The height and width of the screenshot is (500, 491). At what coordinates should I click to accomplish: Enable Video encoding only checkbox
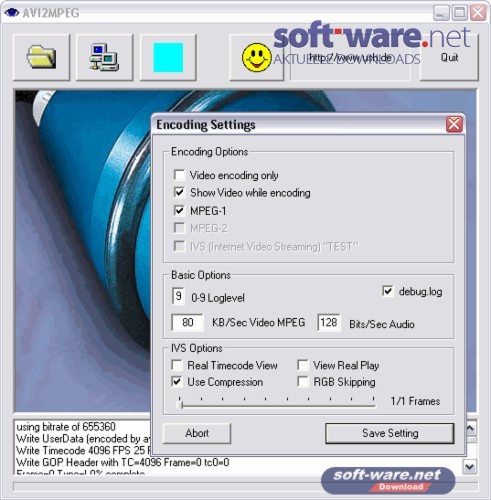(179, 175)
